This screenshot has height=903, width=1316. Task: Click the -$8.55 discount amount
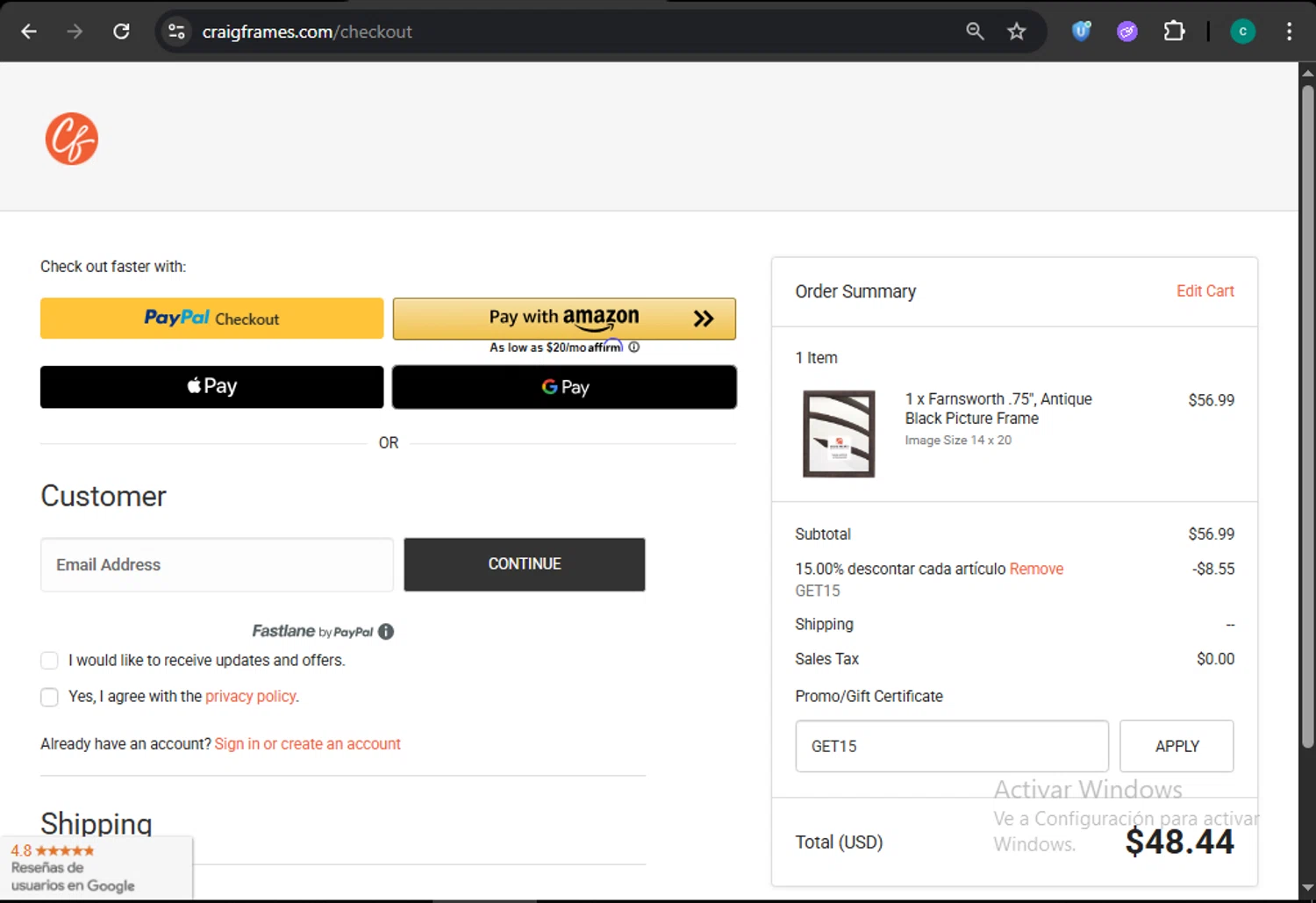pyautogui.click(x=1213, y=569)
